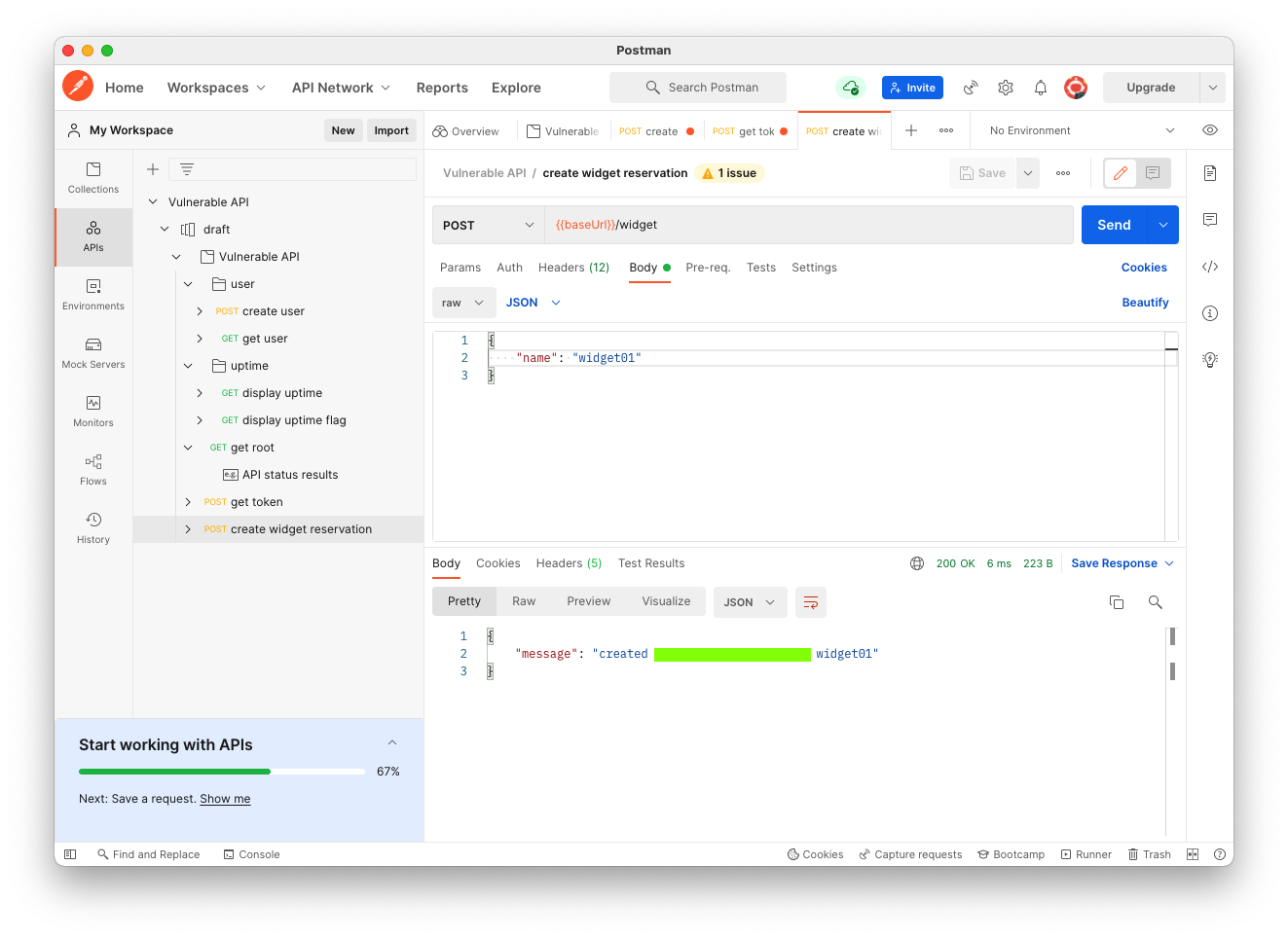Switch to the Params tab
Image resolution: width=1288 pixels, height=938 pixels.
pyautogui.click(x=460, y=268)
